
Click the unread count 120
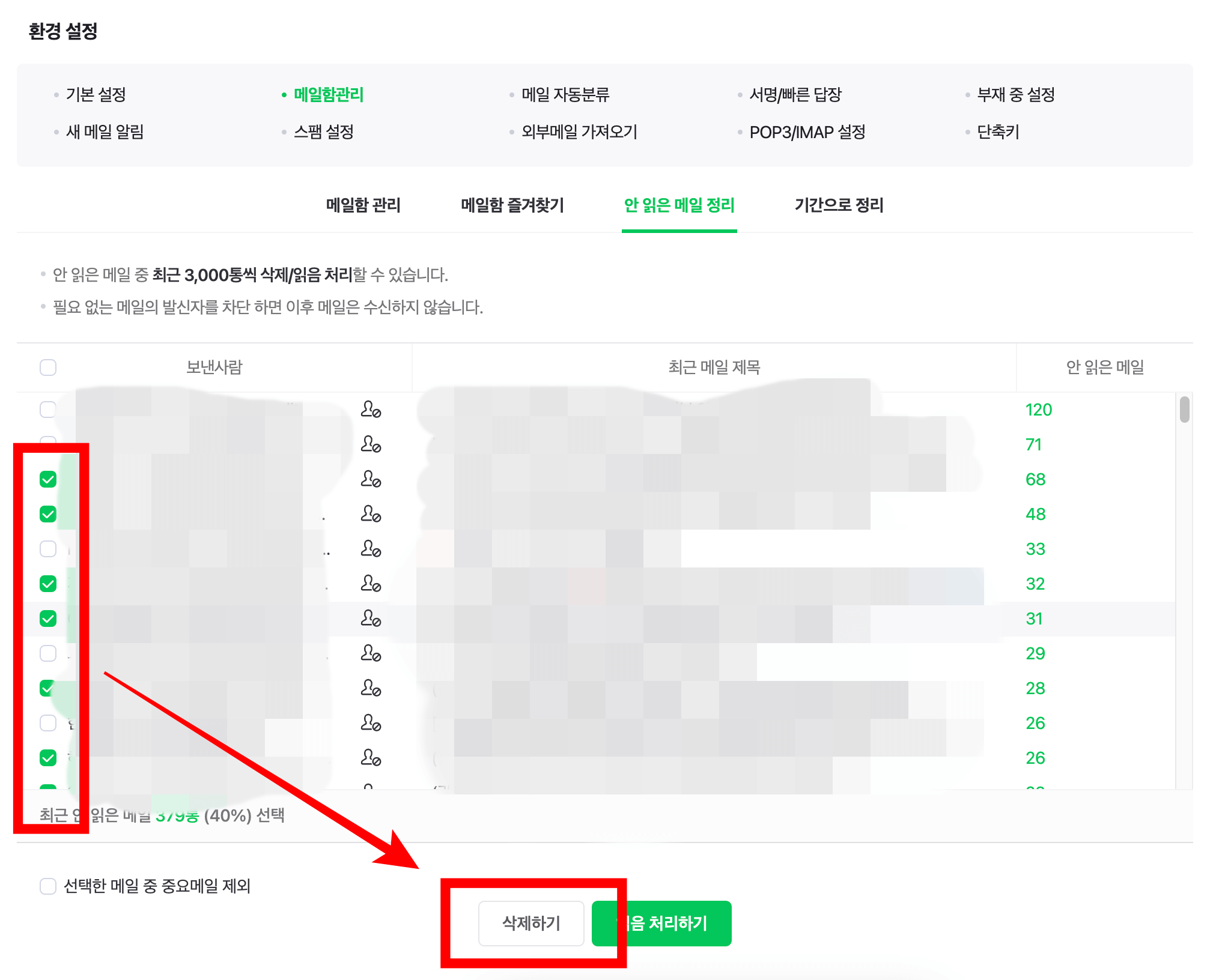coord(1039,410)
